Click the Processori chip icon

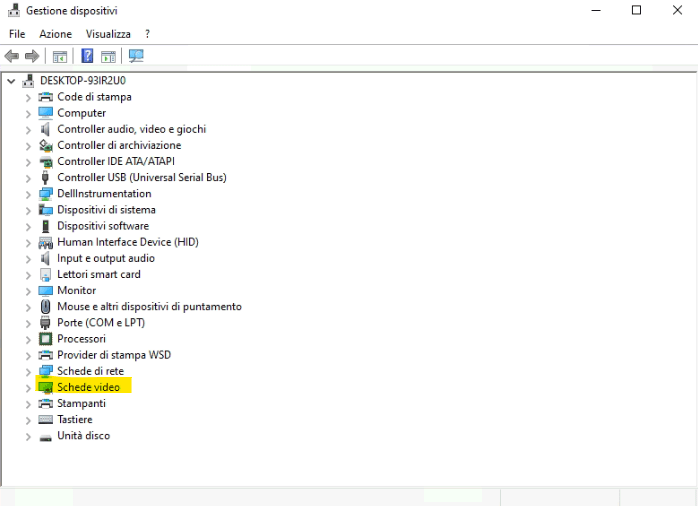click(x=45, y=339)
